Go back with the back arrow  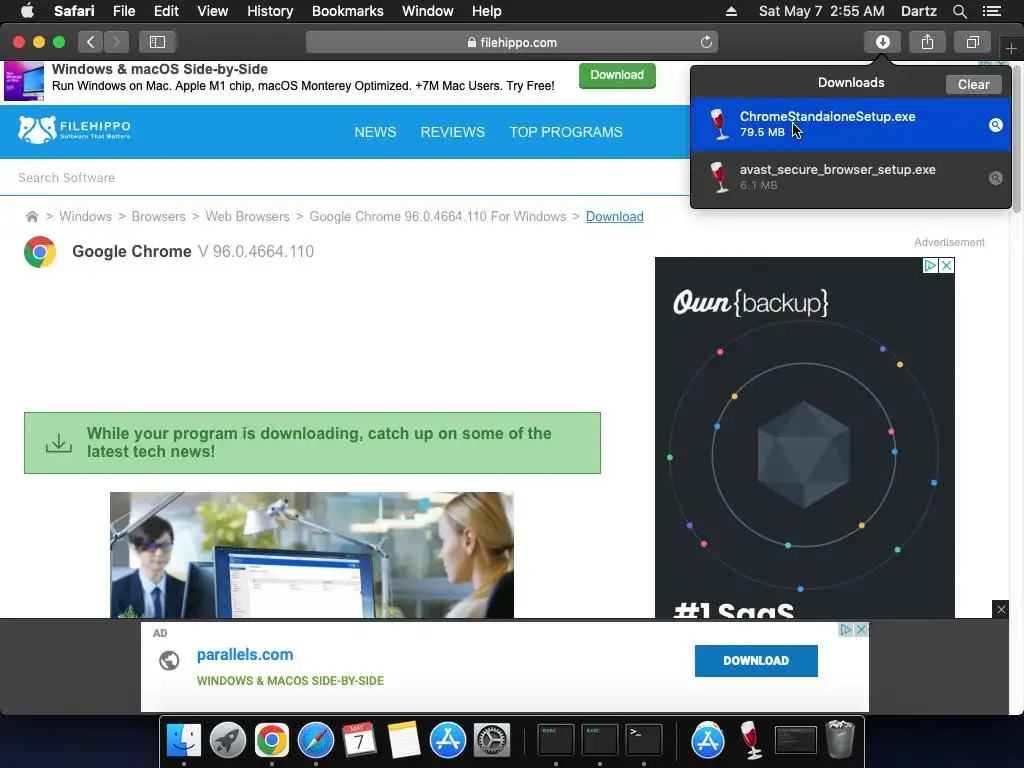90,42
